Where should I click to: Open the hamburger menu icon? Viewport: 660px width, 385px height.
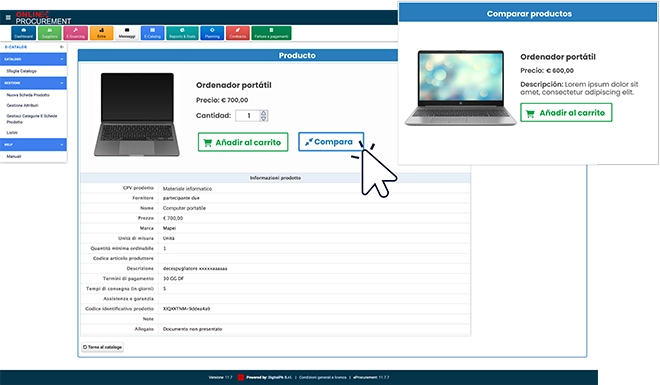pyautogui.click(x=8, y=17)
